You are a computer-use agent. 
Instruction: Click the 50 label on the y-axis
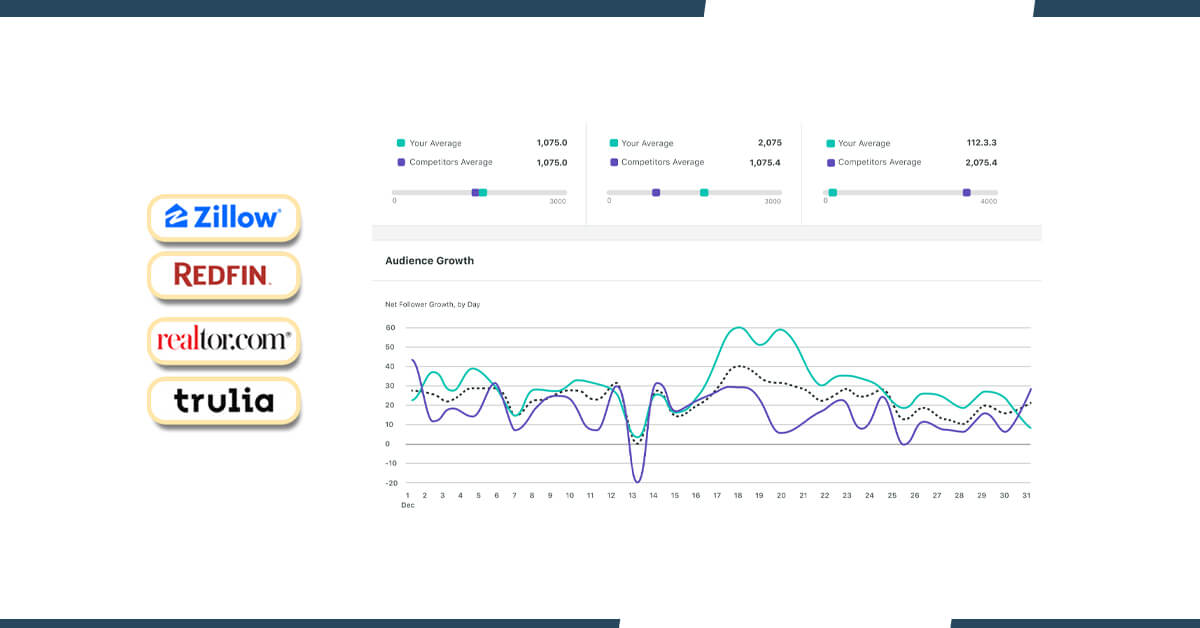coord(390,347)
